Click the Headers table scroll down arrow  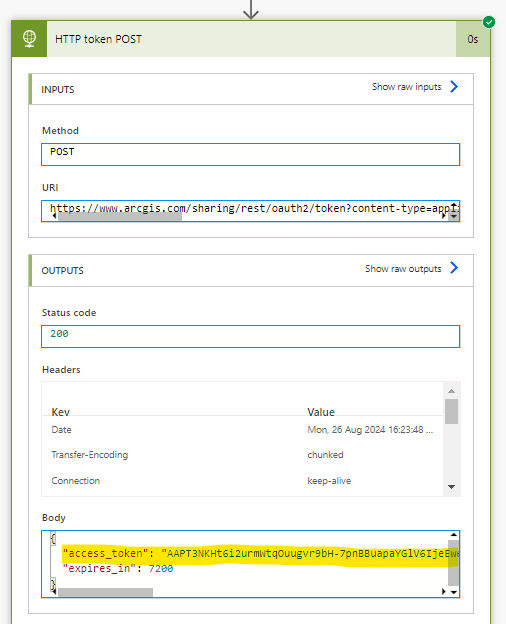pos(451,487)
